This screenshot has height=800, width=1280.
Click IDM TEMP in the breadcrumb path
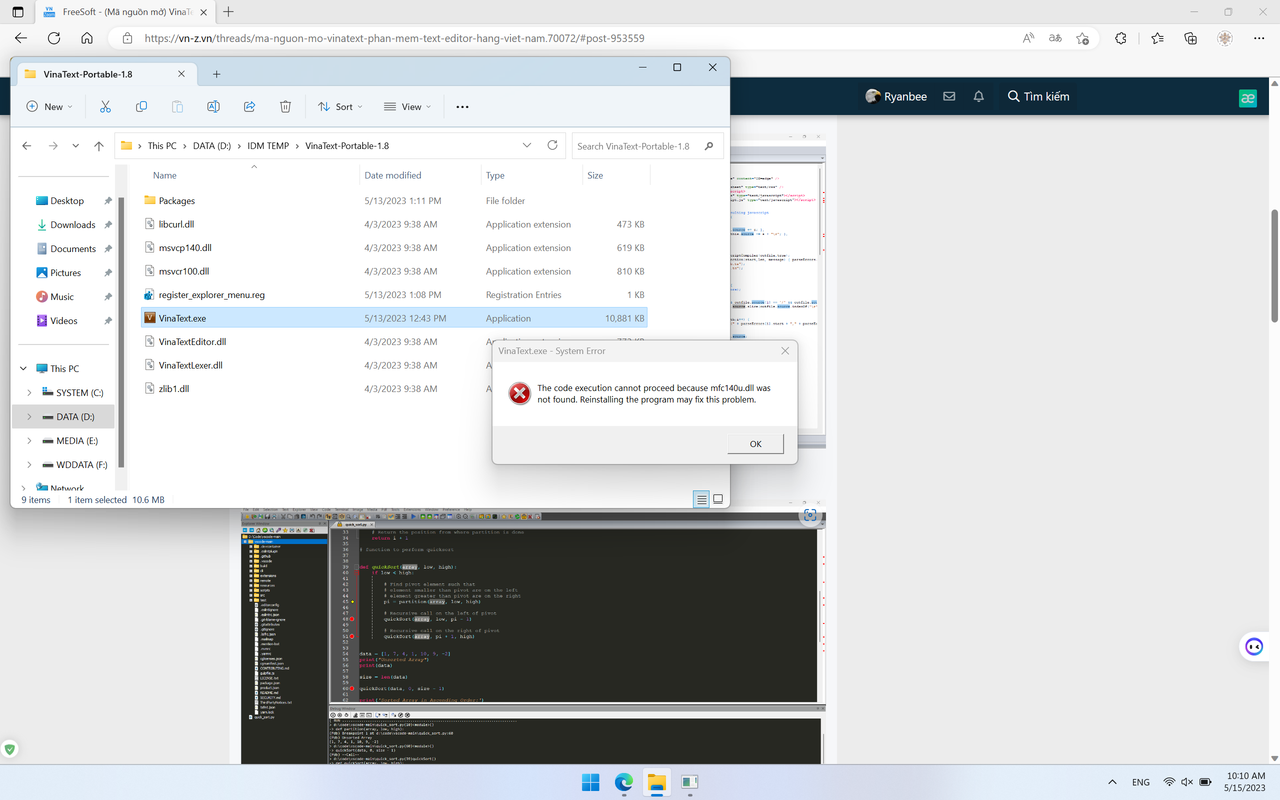point(267,145)
